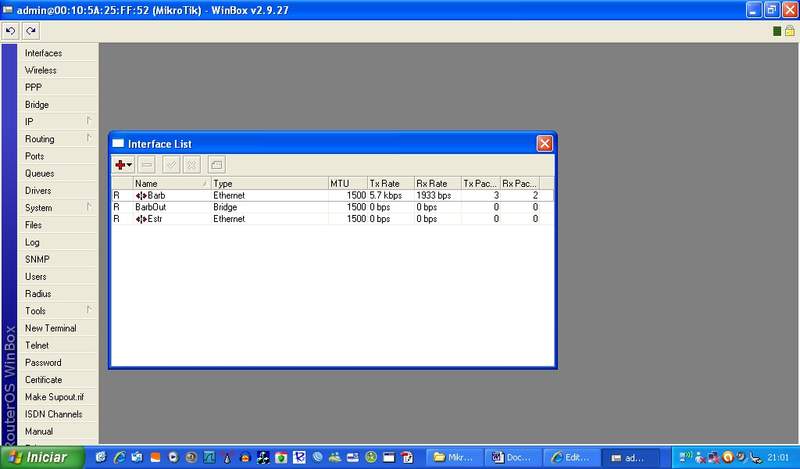This screenshot has width=800, height=469.
Task: Open the SNMP menu item
Action: pyautogui.click(x=37, y=259)
